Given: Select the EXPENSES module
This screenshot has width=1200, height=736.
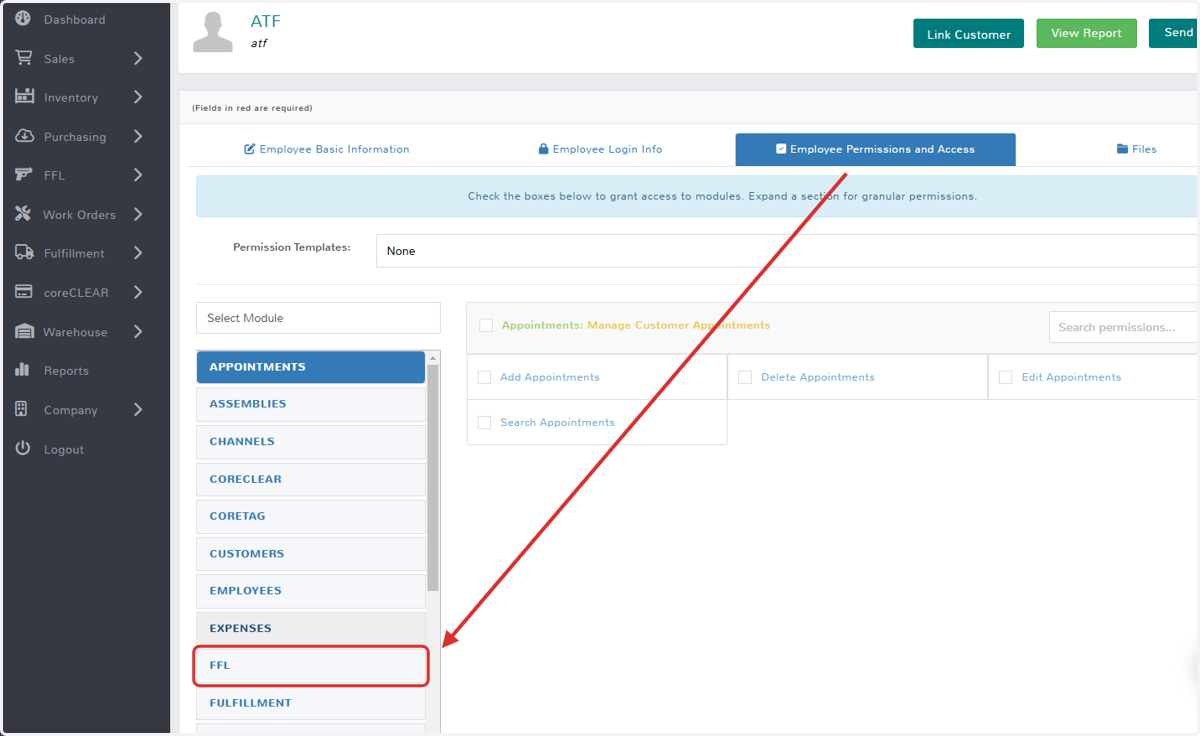Looking at the screenshot, I should [x=311, y=628].
